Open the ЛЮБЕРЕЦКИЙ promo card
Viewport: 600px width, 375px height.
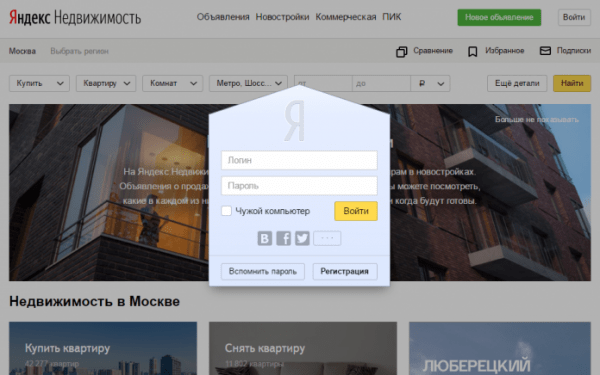(x=500, y=348)
